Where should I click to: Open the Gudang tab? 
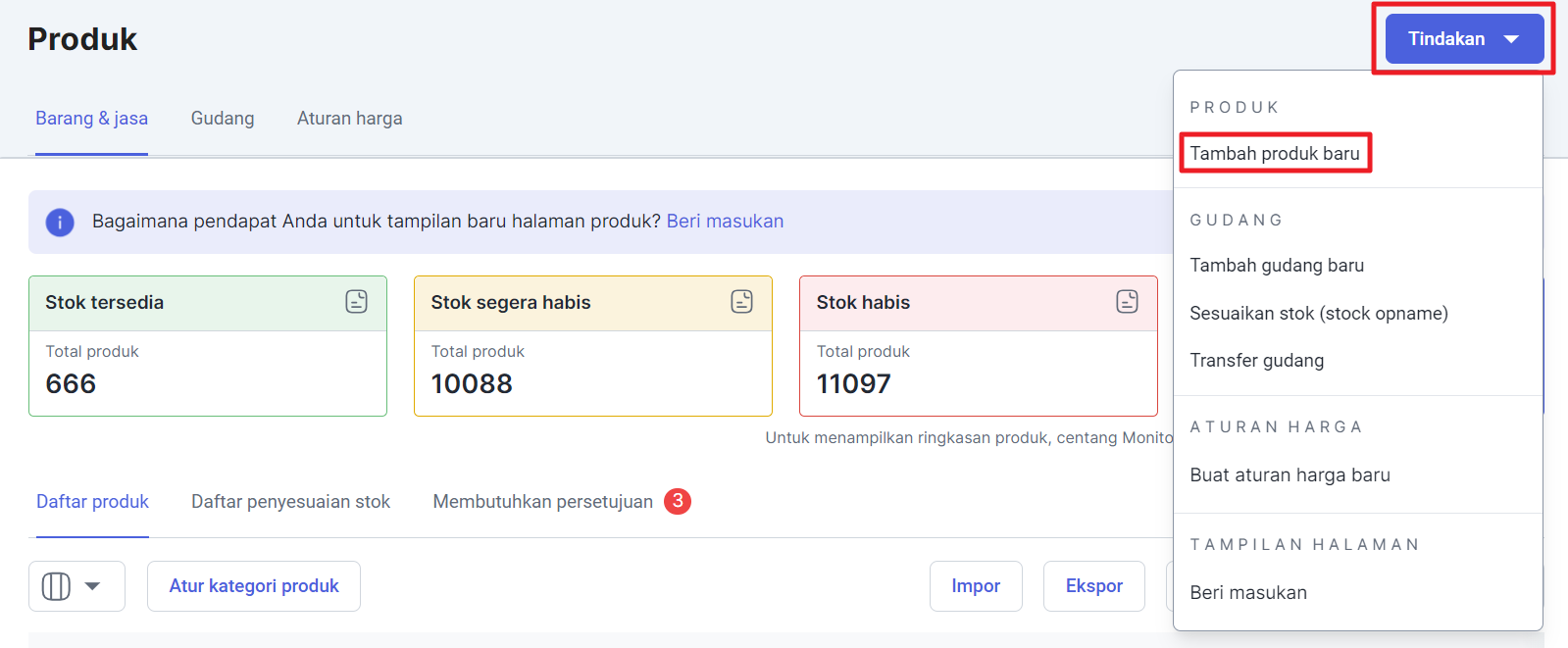click(x=223, y=119)
